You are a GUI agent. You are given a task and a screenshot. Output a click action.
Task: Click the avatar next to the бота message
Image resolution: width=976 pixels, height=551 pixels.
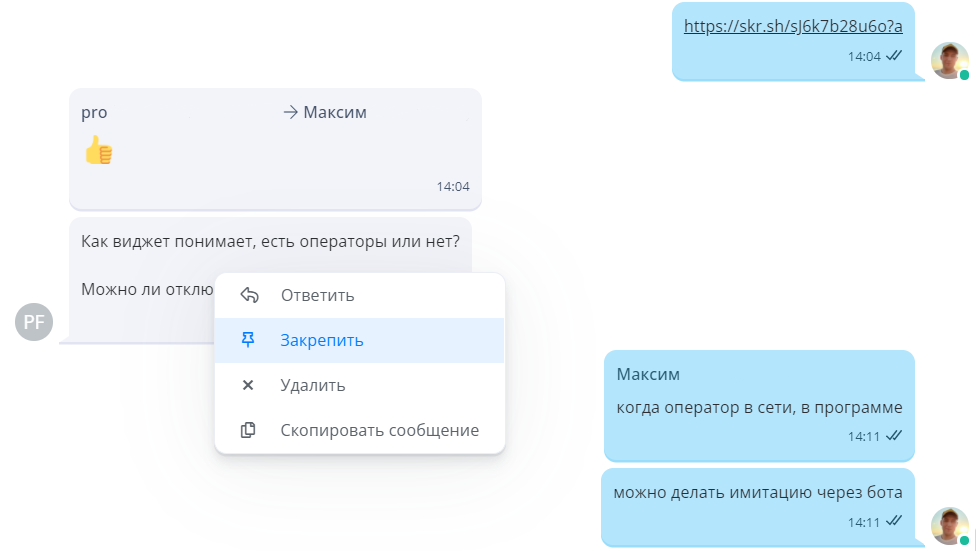click(x=949, y=525)
